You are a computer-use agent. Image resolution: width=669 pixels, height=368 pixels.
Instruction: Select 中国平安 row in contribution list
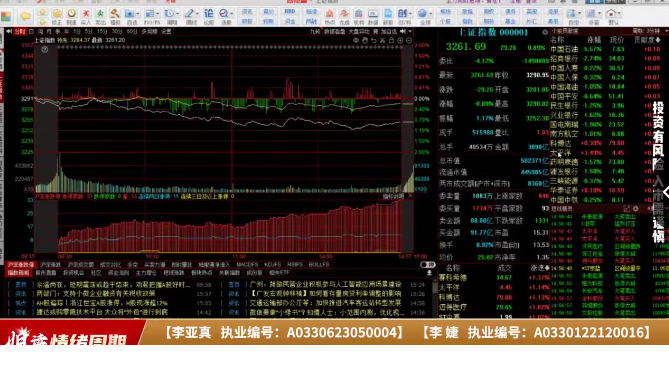(x=606, y=96)
